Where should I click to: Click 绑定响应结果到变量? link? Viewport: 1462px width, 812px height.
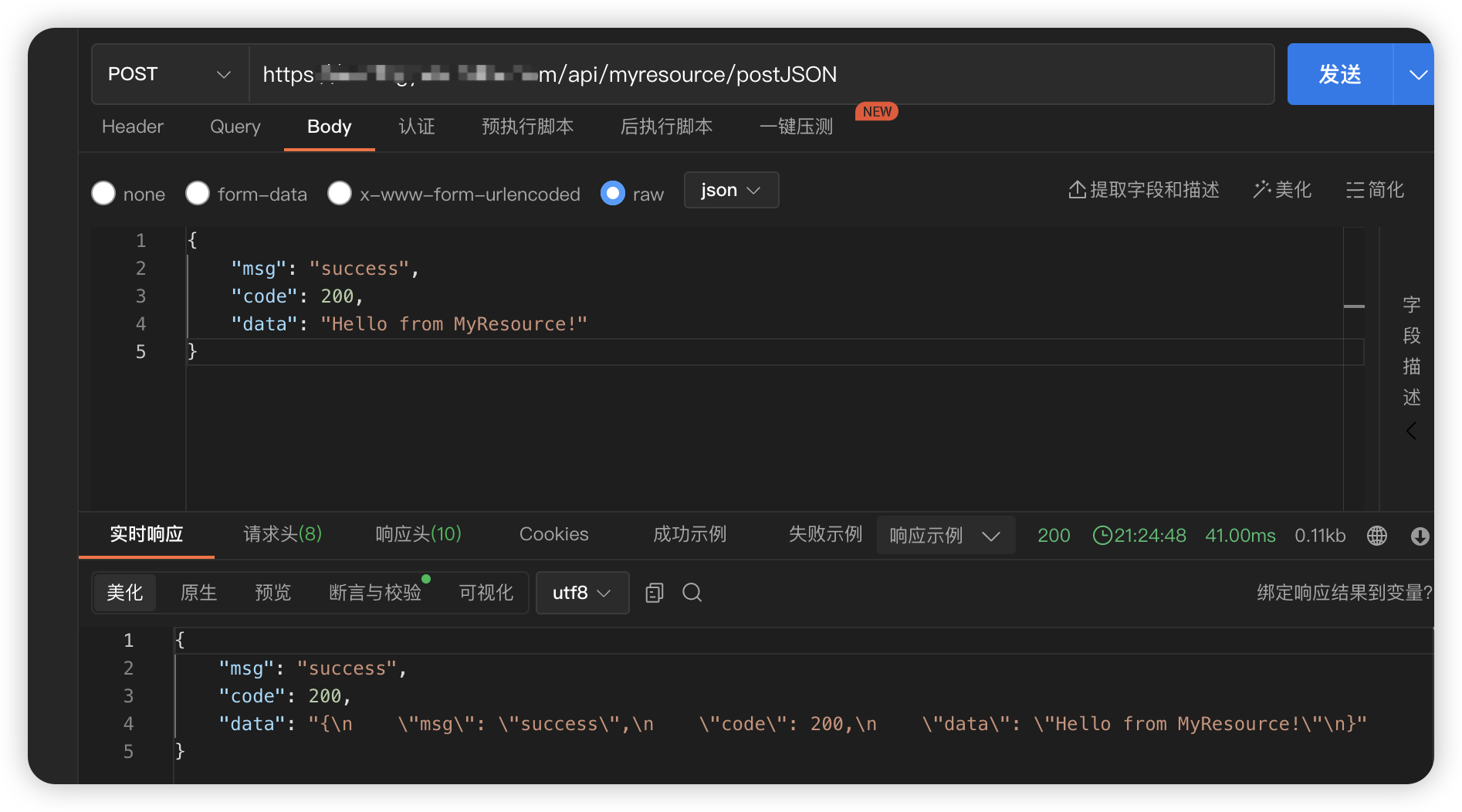pyautogui.click(x=1344, y=593)
